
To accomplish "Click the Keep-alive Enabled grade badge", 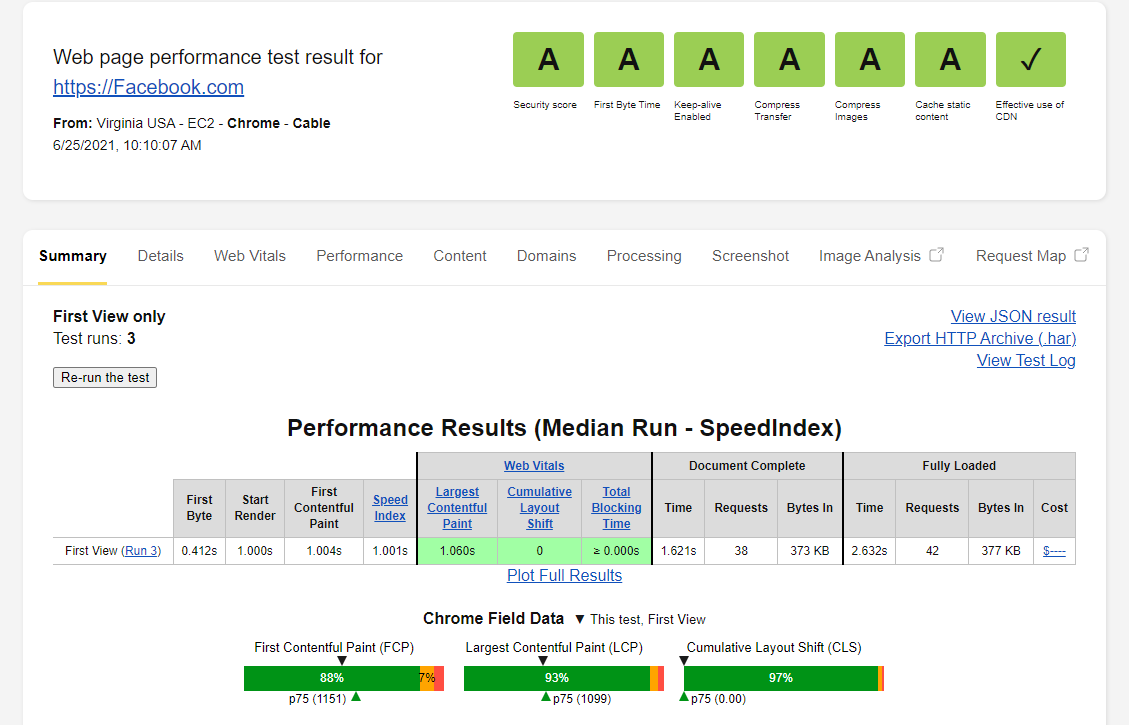I will 709,59.
